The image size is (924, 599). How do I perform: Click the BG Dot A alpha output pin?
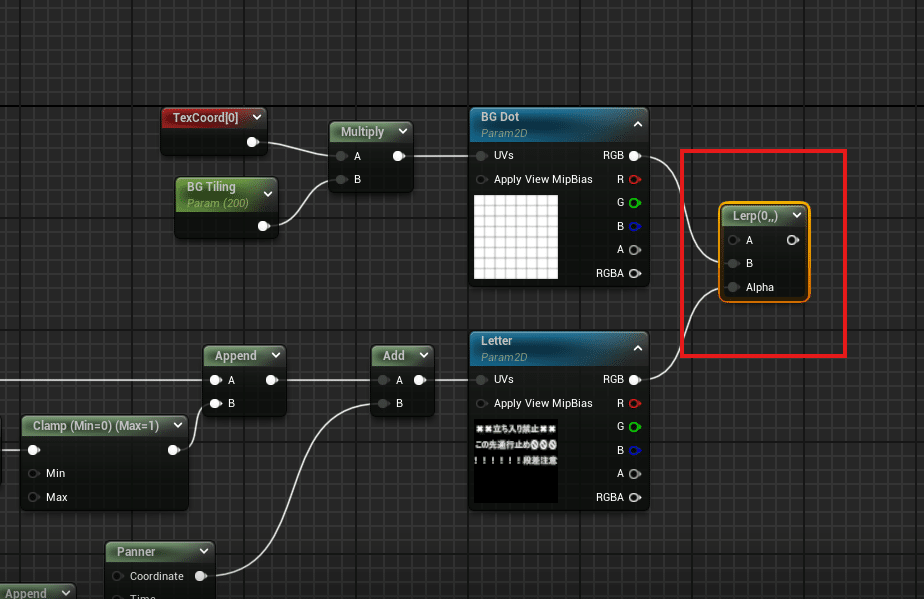click(x=635, y=250)
